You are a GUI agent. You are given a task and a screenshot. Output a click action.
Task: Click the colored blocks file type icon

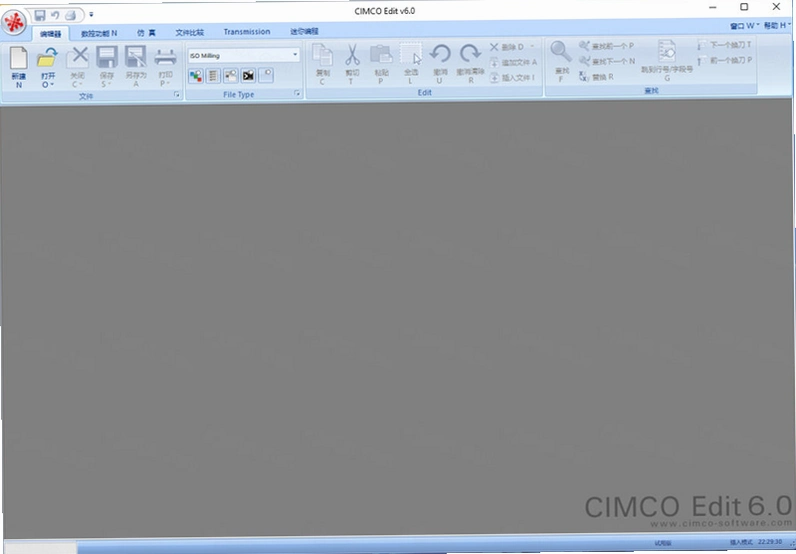click(195, 76)
